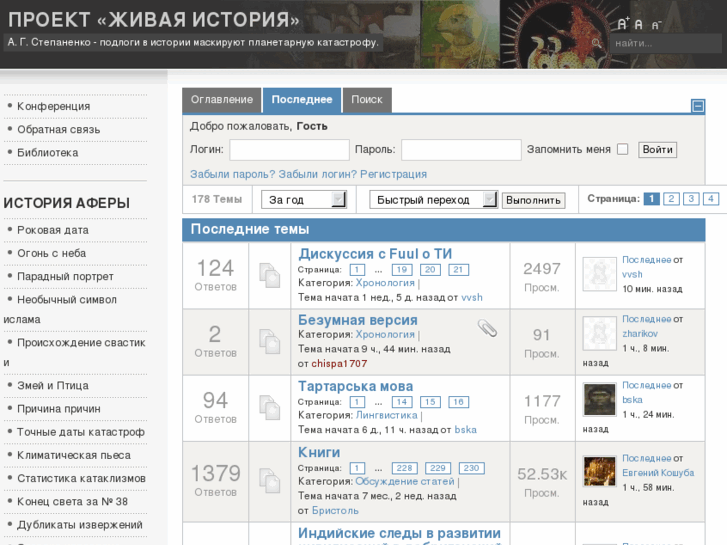Click topic icon for Безумная версия
Screen dimensions: 727x545
(x=269, y=342)
